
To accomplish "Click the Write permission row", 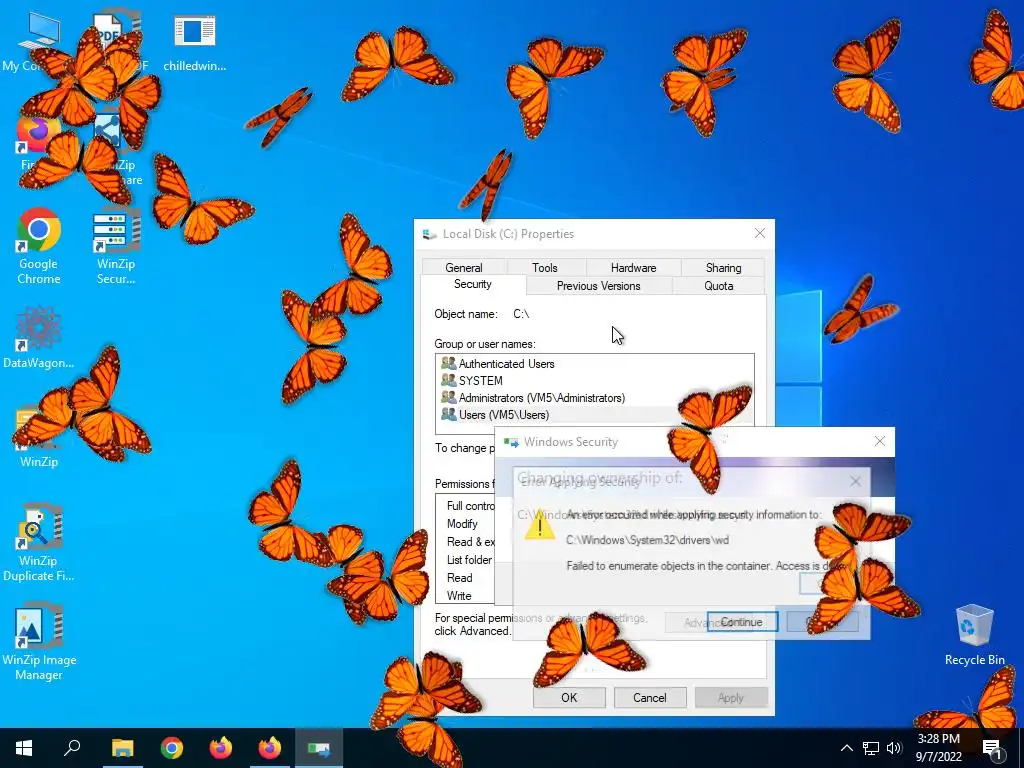I will click(x=459, y=596).
